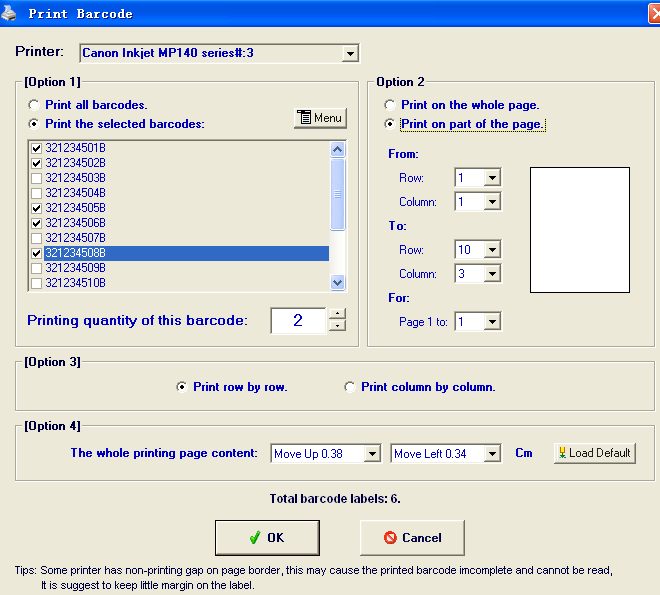Click the printer icon in title bar
Screen dimensions: 660x595
click(8, 13)
